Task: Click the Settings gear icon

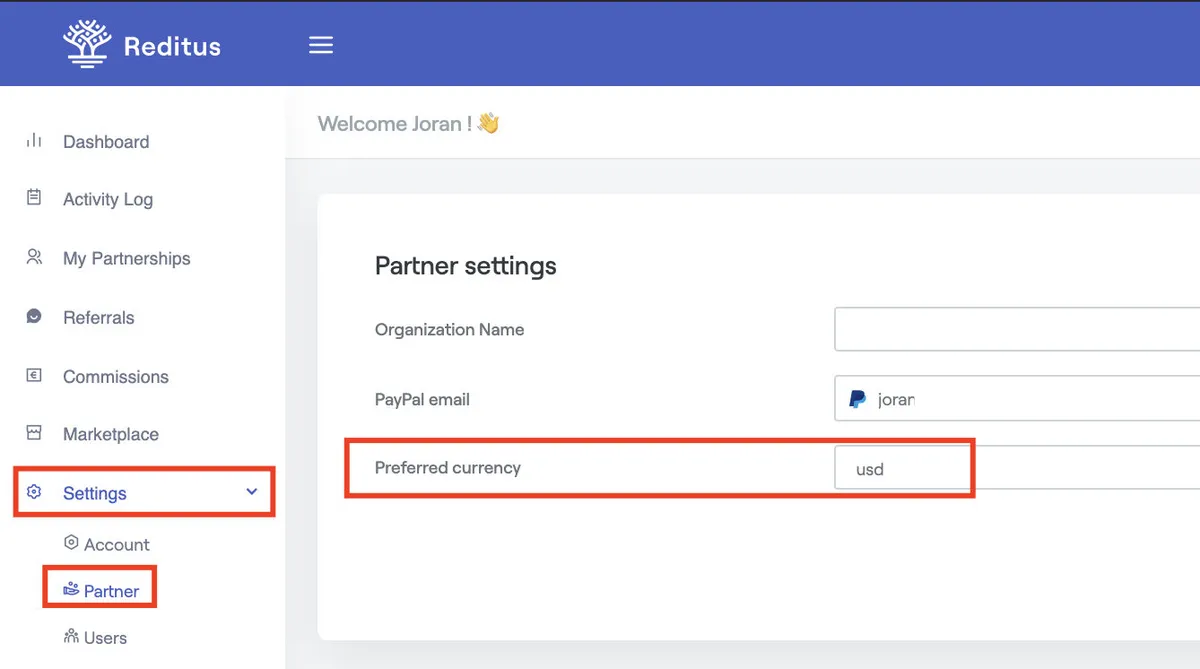Action: [x=34, y=492]
